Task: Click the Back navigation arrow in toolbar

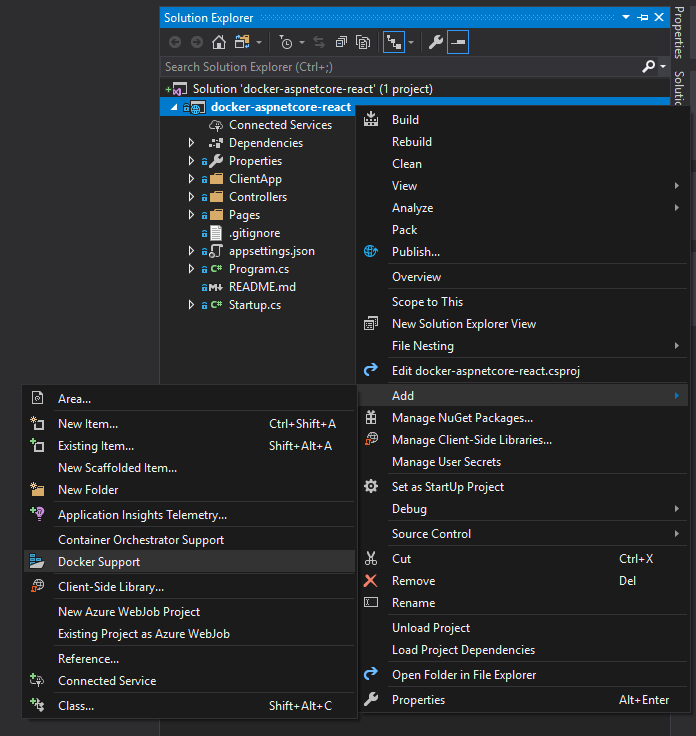Action: tap(175, 42)
